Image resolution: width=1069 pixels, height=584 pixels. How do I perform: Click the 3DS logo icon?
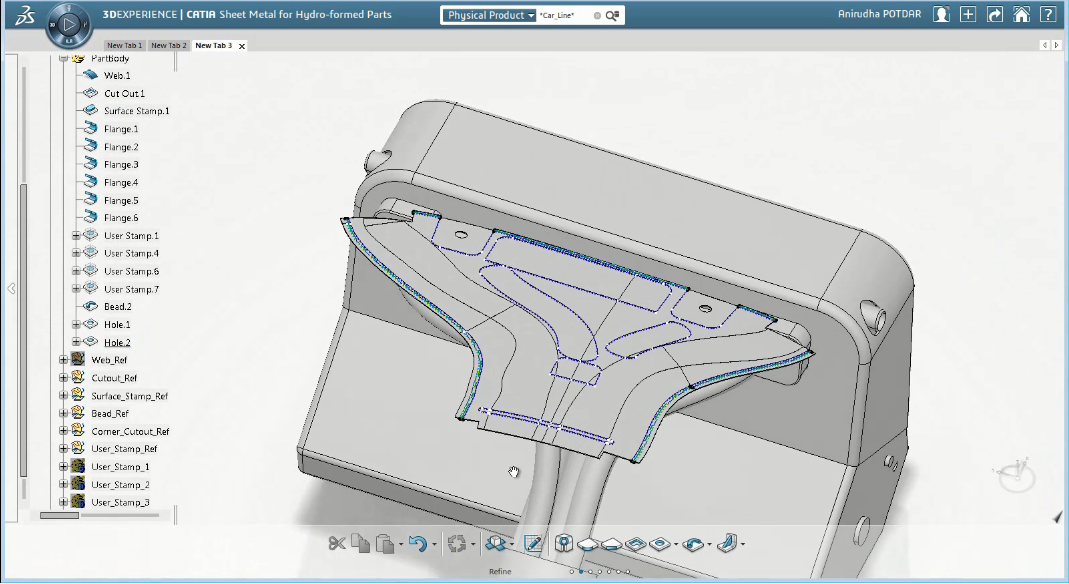click(x=25, y=14)
